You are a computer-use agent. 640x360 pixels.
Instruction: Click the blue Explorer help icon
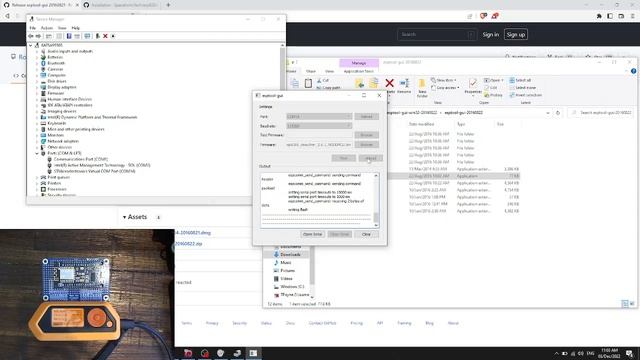[633, 71]
